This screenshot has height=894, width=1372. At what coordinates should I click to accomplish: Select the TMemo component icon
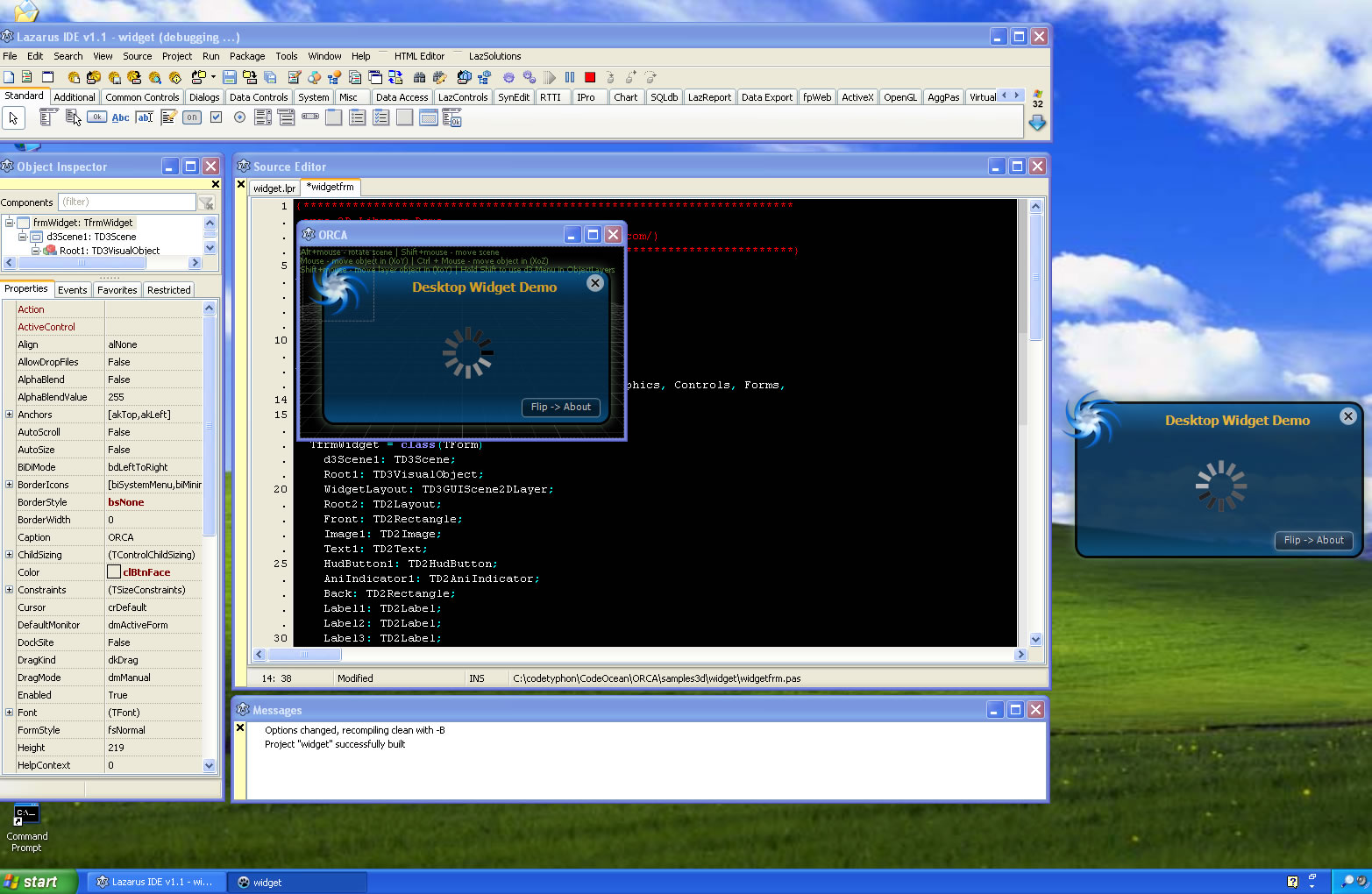point(168,117)
